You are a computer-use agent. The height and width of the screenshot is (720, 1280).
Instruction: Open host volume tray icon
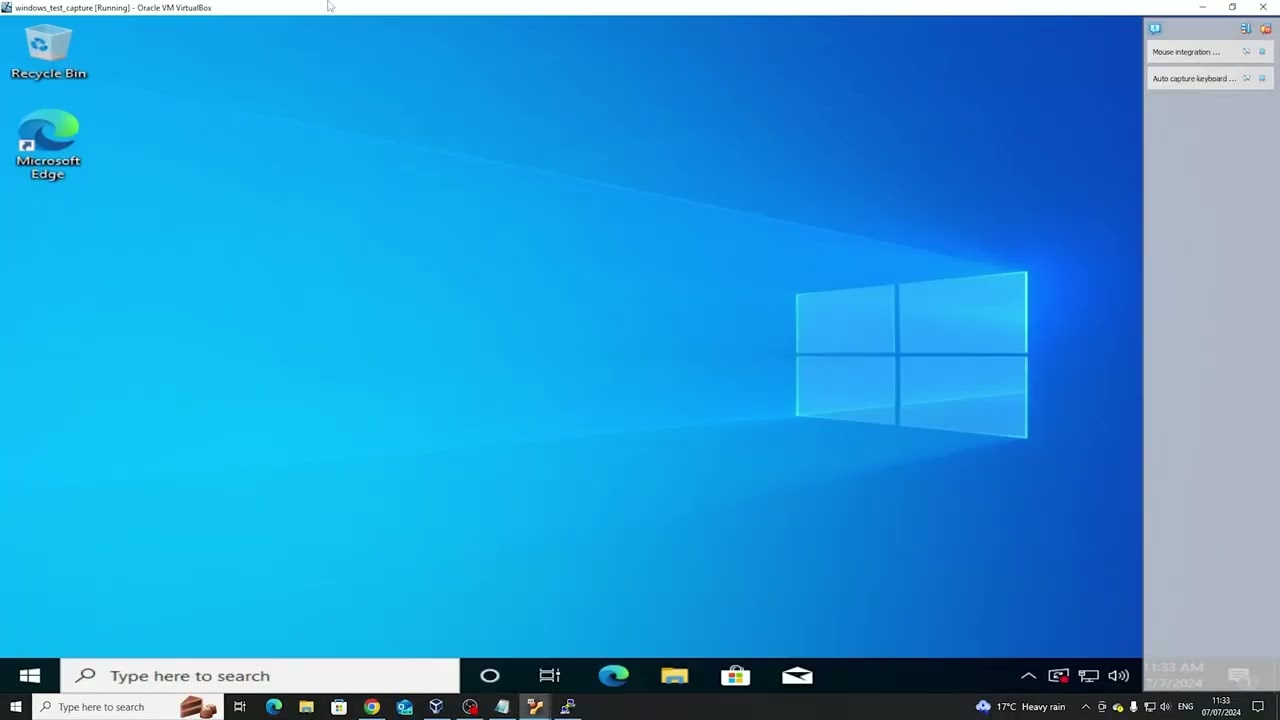click(1165, 707)
